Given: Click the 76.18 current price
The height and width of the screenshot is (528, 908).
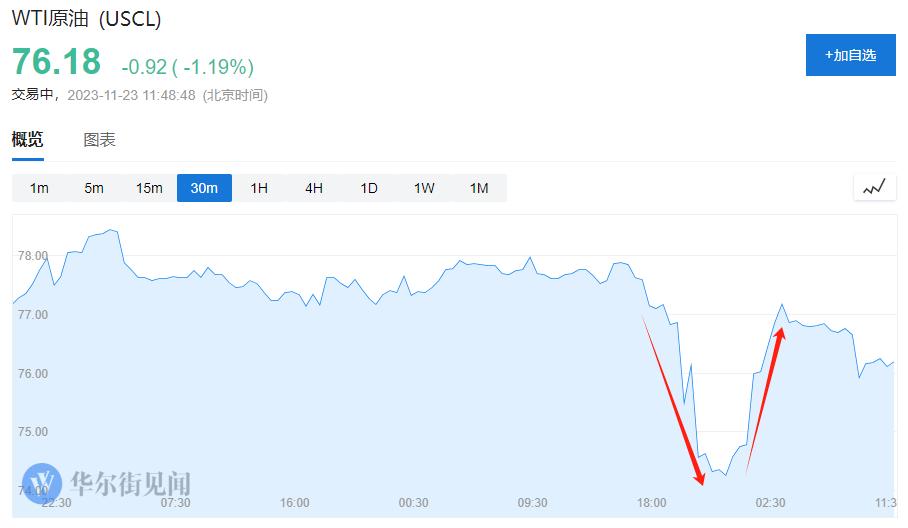Looking at the screenshot, I should coord(56,61).
